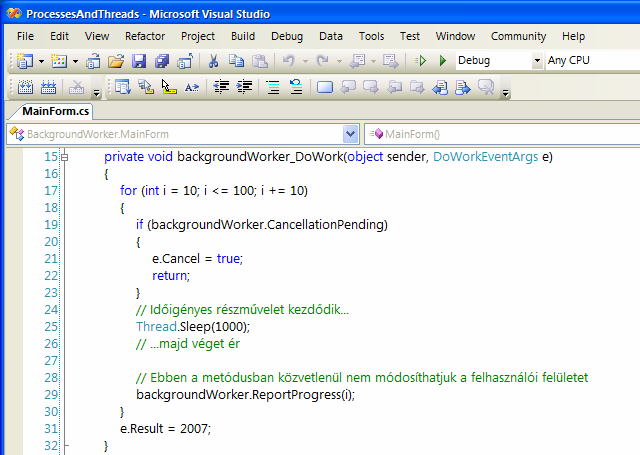Comment out the selected lines icon
Screen dimensions: 640x455
273,87
